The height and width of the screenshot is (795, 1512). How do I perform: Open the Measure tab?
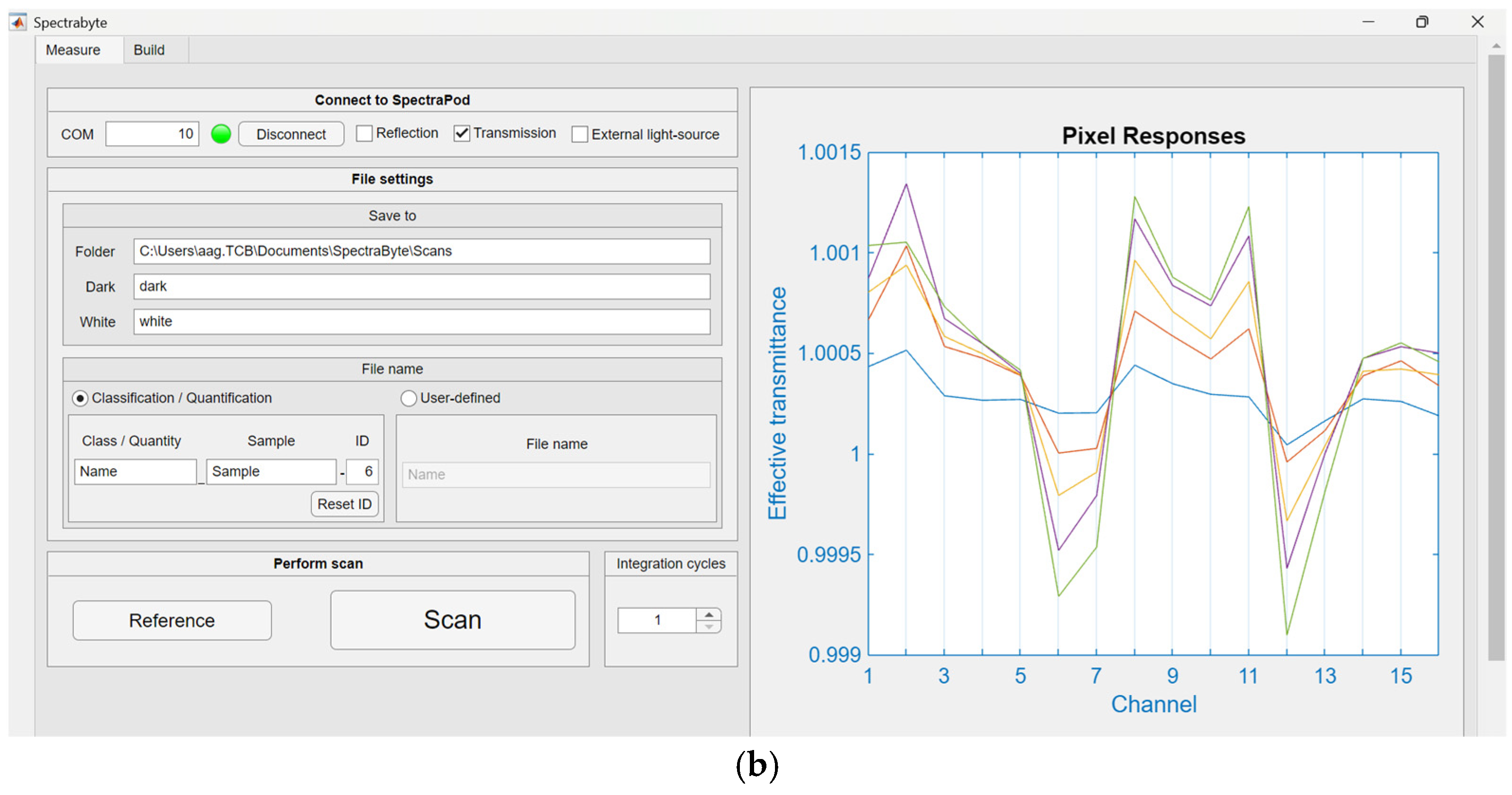coord(73,50)
